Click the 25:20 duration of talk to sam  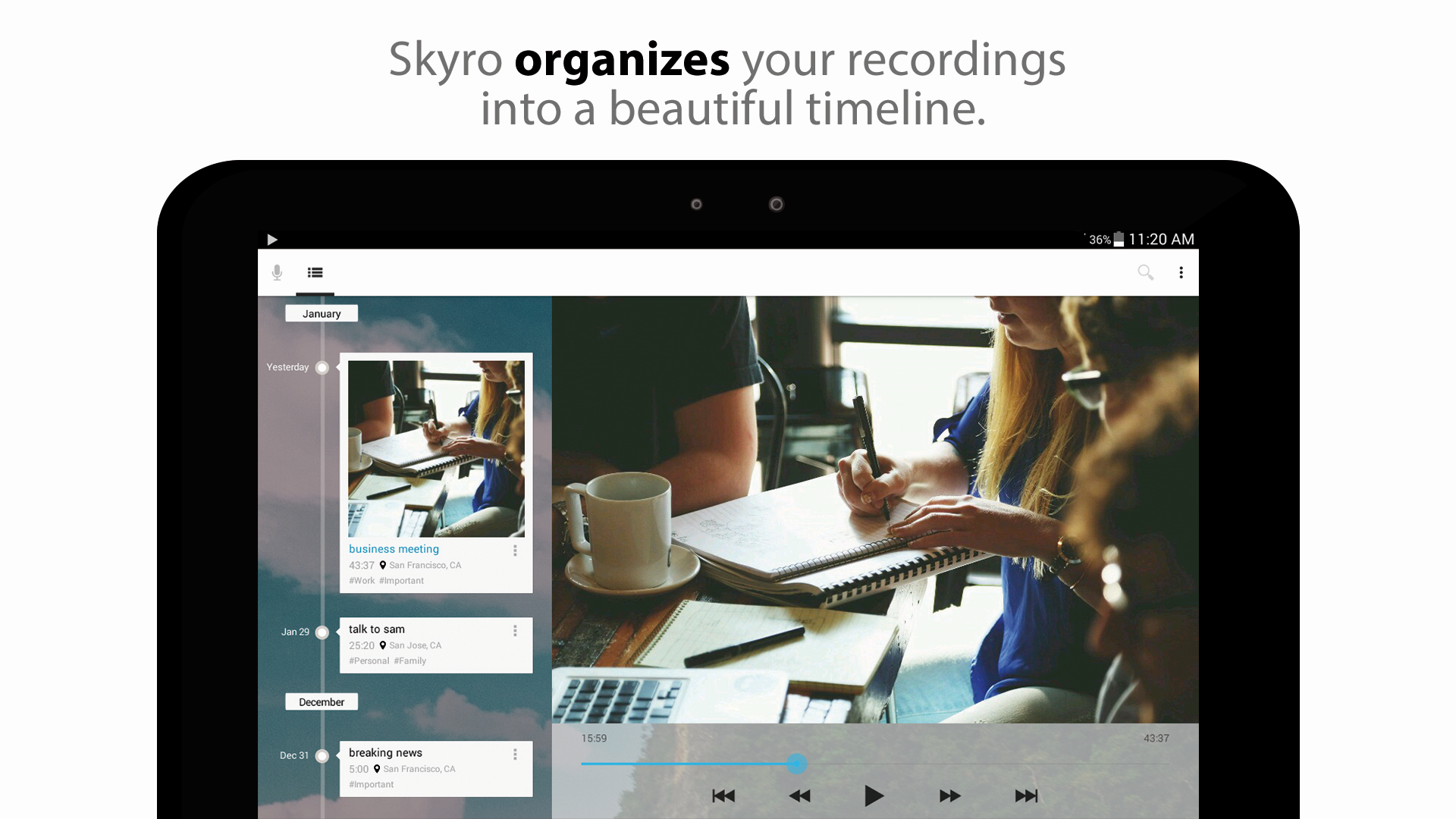[x=362, y=645]
